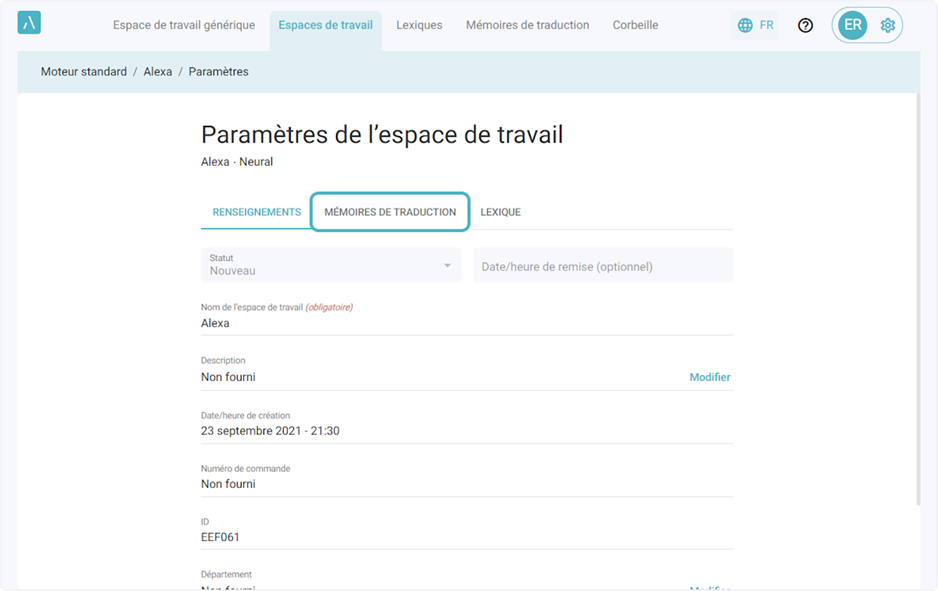The image size is (938, 591).
Task: Open settings gear icon
Action: pos(887,25)
